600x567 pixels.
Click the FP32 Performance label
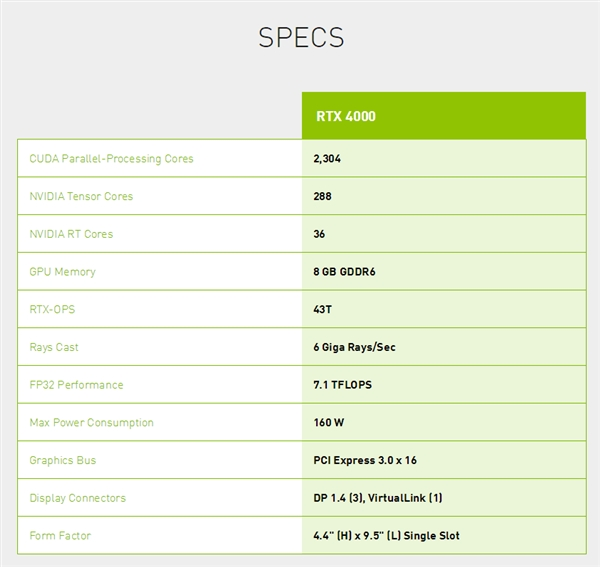click(x=76, y=385)
